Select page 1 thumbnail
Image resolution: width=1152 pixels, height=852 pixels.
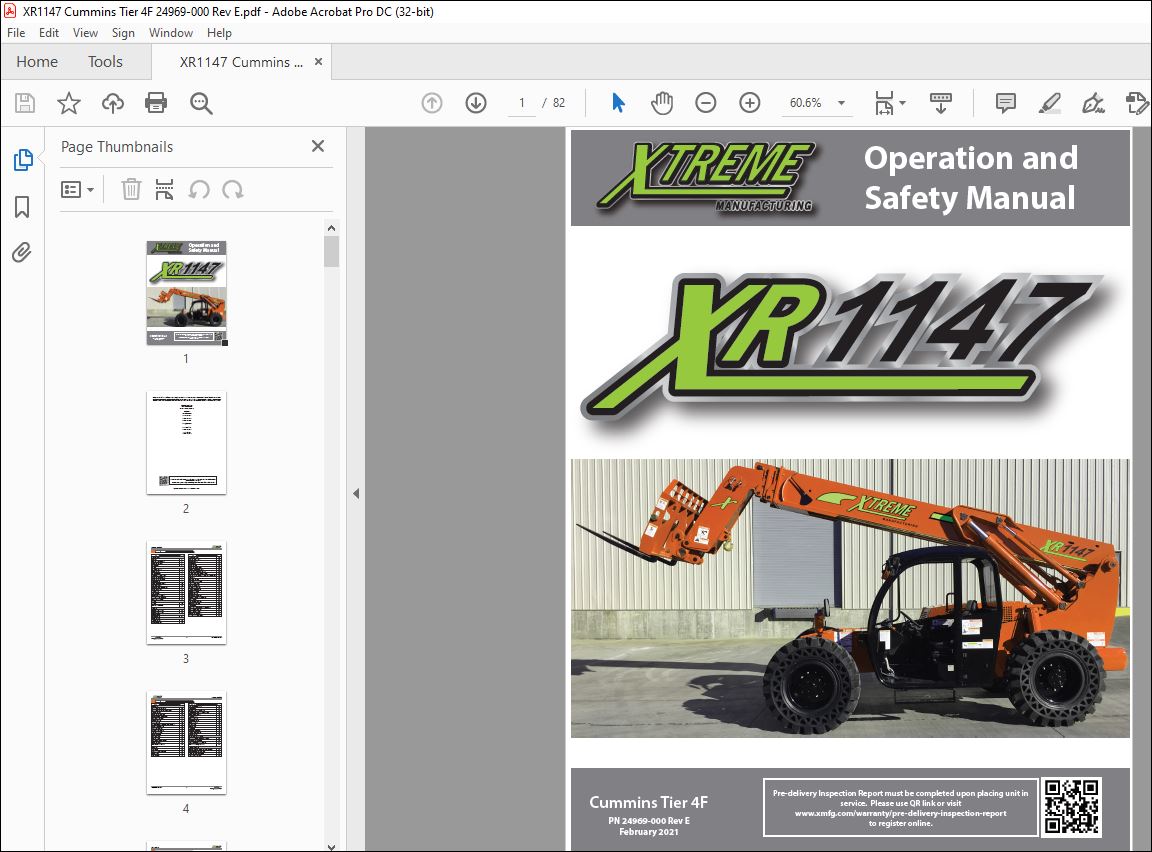click(187, 293)
